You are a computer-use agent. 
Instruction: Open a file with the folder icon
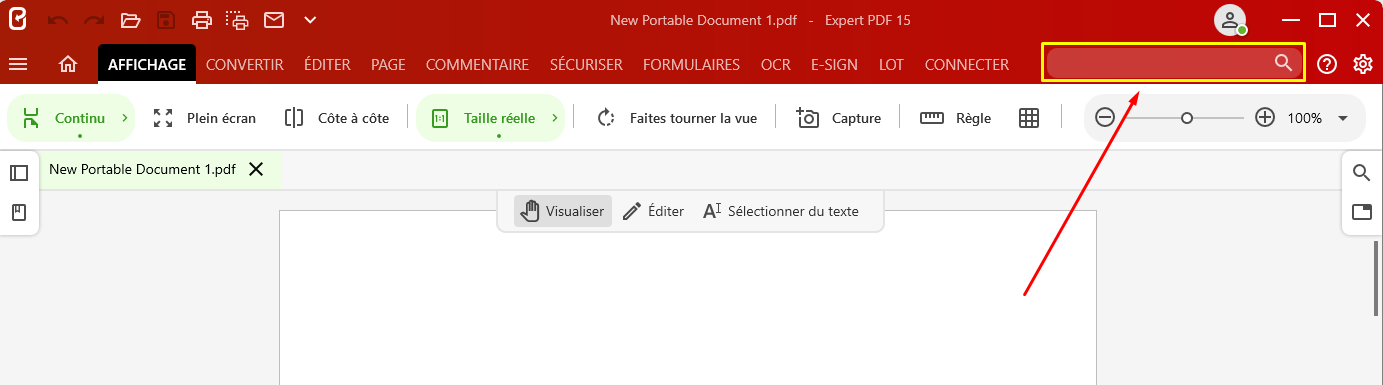pos(130,20)
